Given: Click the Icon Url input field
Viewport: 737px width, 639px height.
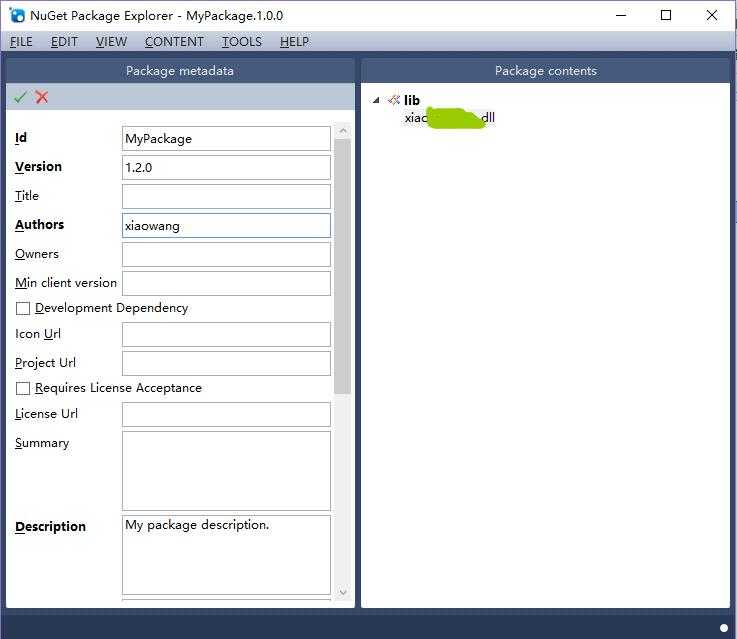Looking at the screenshot, I should click(226, 335).
